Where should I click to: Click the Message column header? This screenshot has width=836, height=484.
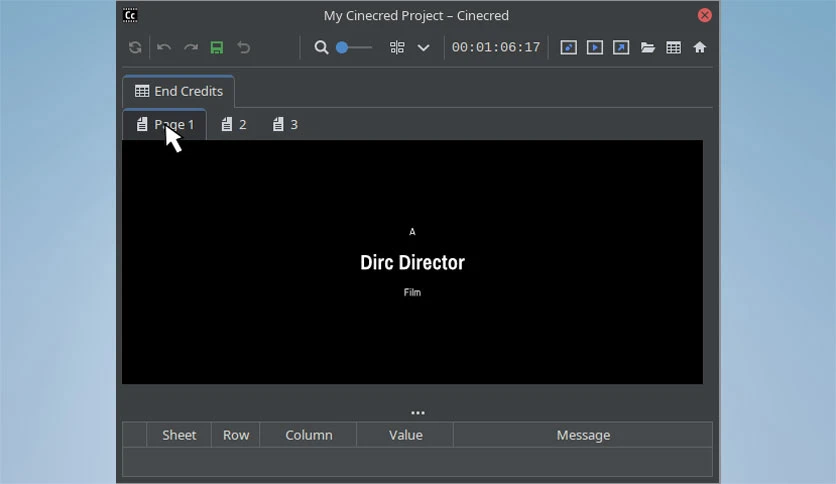click(583, 435)
